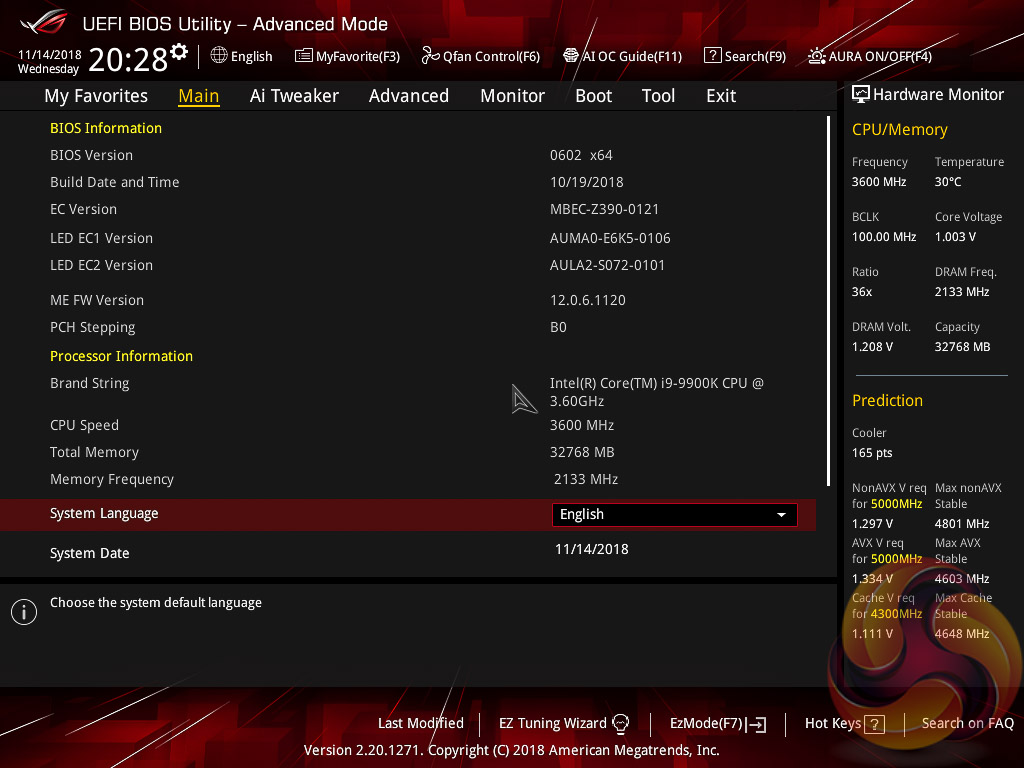Open the Tool tab
Image resolution: width=1024 pixels, height=768 pixels.
pyautogui.click(x=658, y=96)
